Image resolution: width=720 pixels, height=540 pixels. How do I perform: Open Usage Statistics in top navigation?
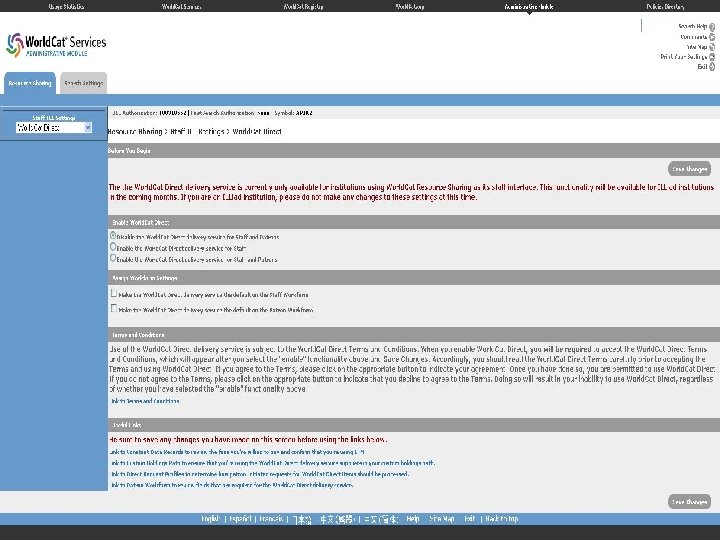coord(66,6)
